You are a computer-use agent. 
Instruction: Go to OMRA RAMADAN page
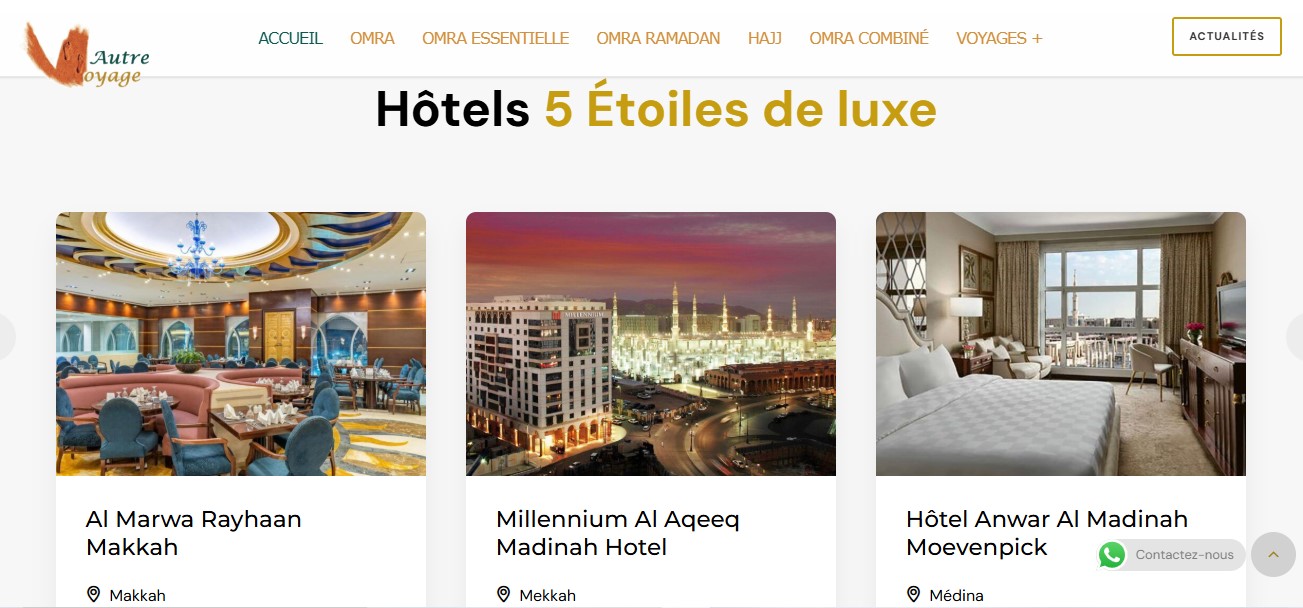658,38
